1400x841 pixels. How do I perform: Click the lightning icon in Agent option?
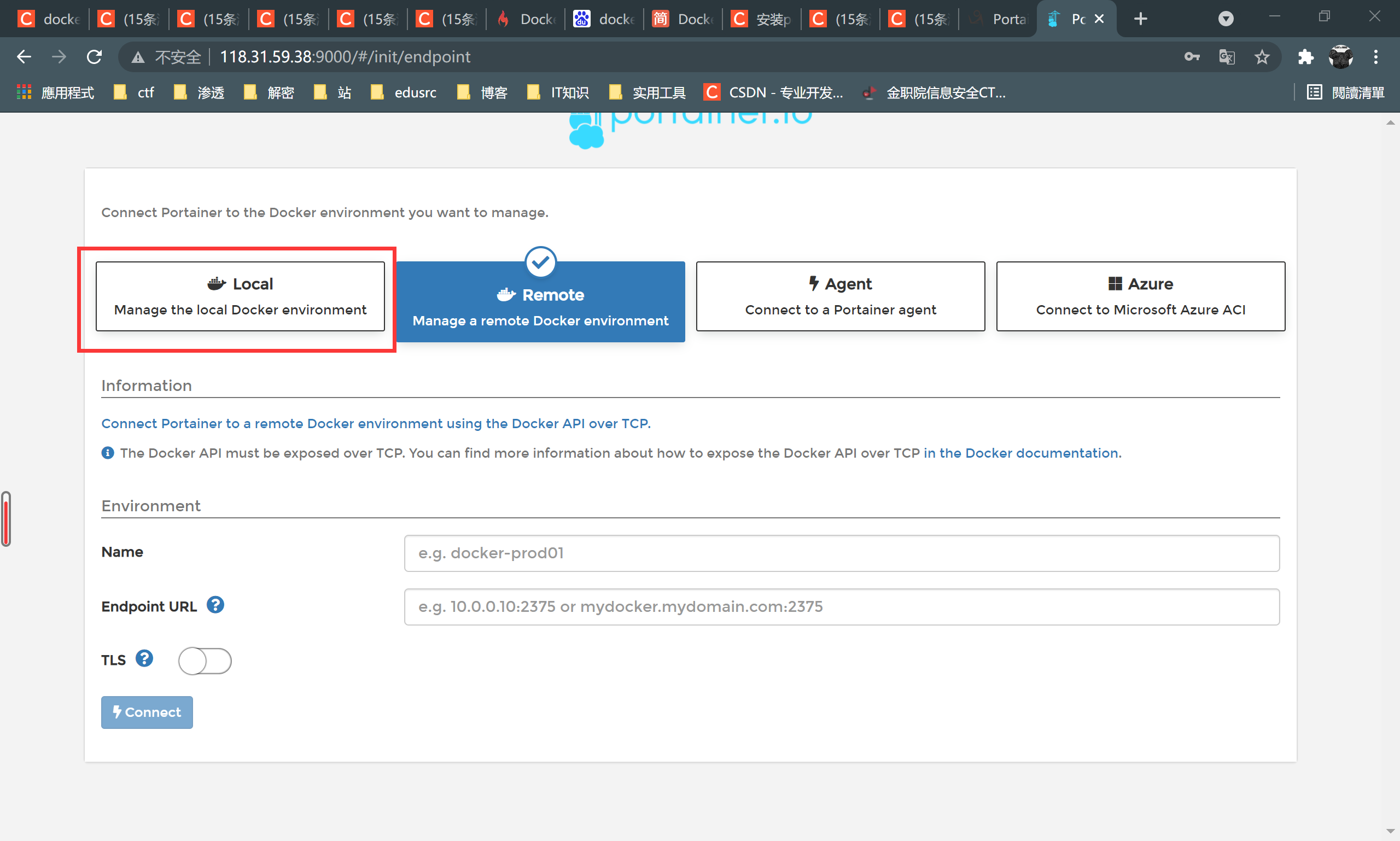pyautogui.click(x=813, y=283)
